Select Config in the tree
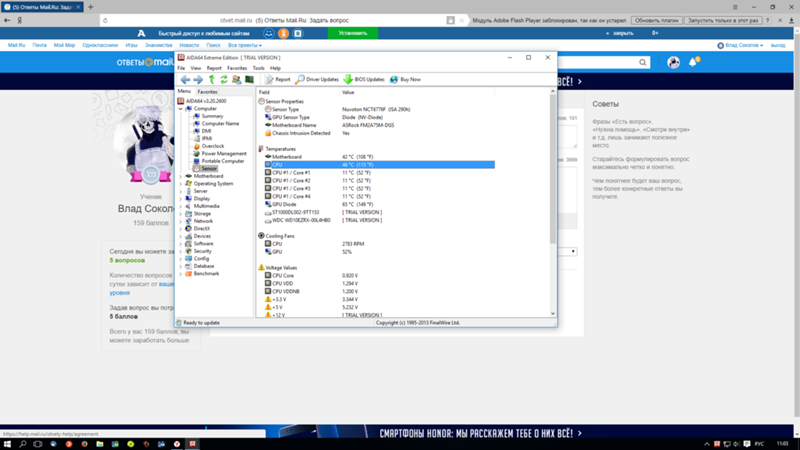The width and height of the screenshot is (800, 450). [x=201, y=259]
